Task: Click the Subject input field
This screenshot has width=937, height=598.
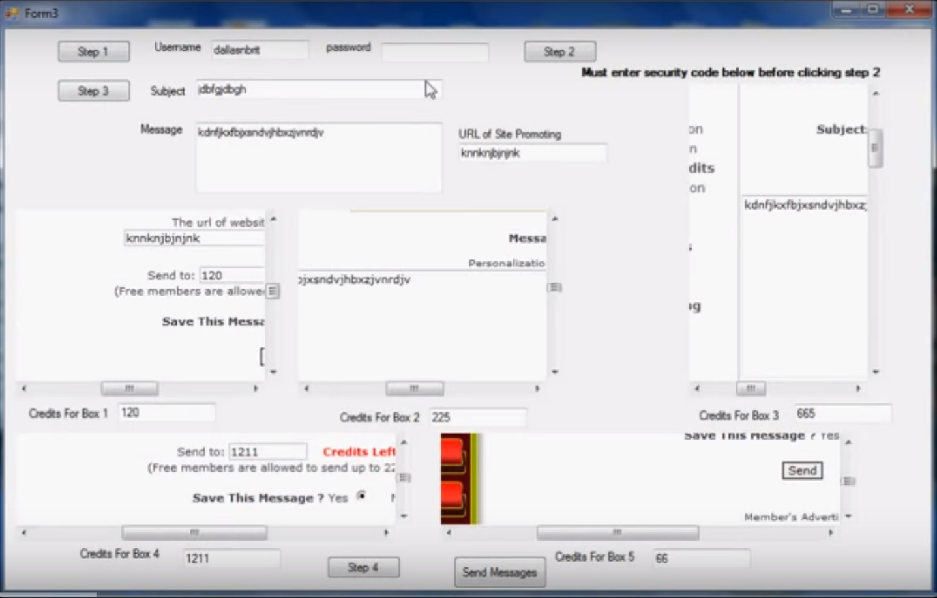Action: click(318, 90)
